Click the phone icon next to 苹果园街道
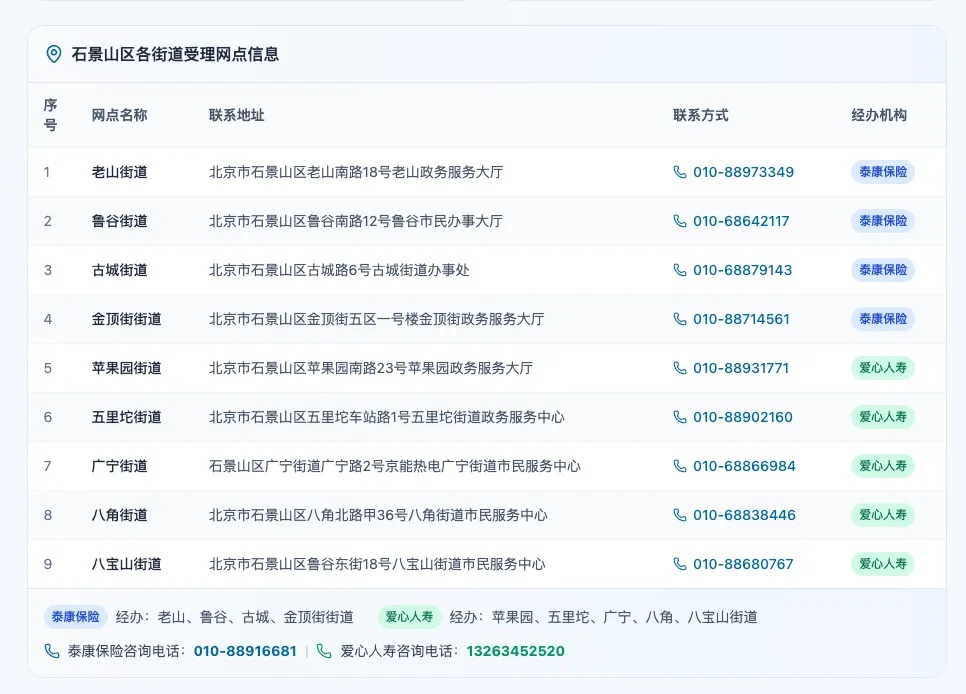Image resolution: width=966 pixels, height=694 pixels. click(x=680, y=368)
